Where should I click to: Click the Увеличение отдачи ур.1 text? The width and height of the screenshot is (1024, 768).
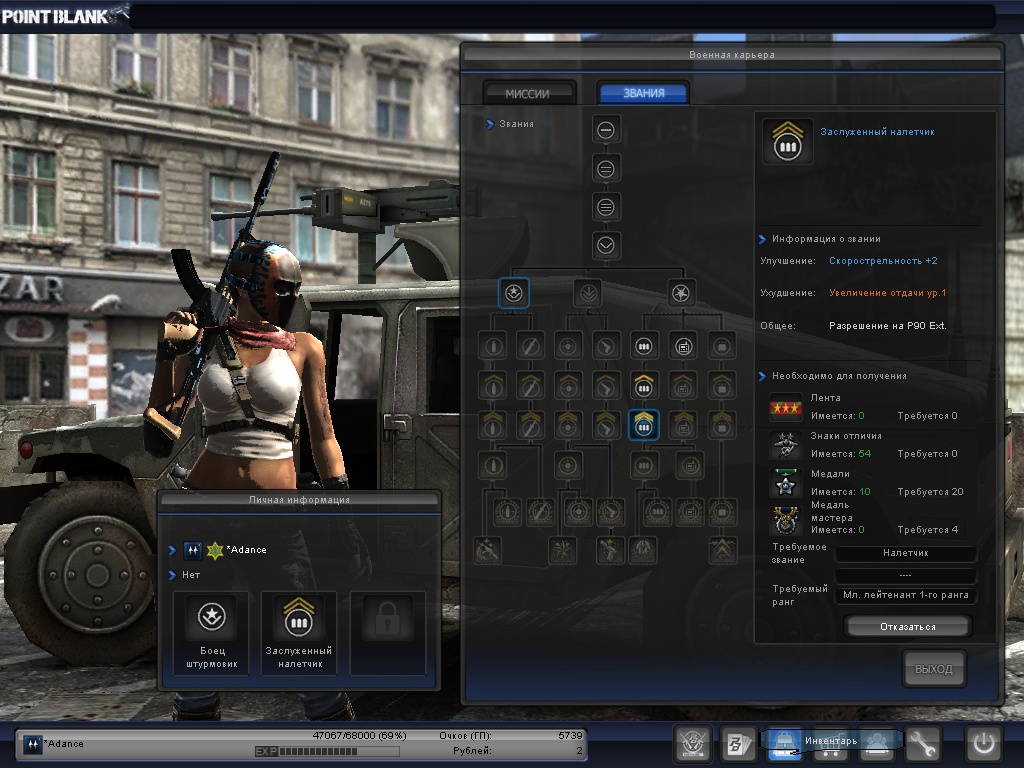point(888,293)
